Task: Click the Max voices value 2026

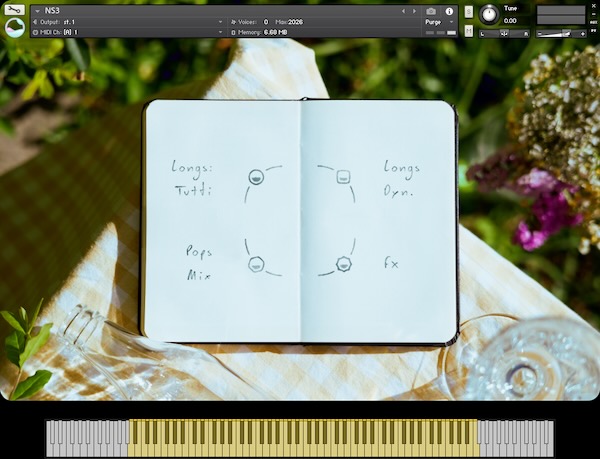Action: pyautogui.click(x=295, y=22)
